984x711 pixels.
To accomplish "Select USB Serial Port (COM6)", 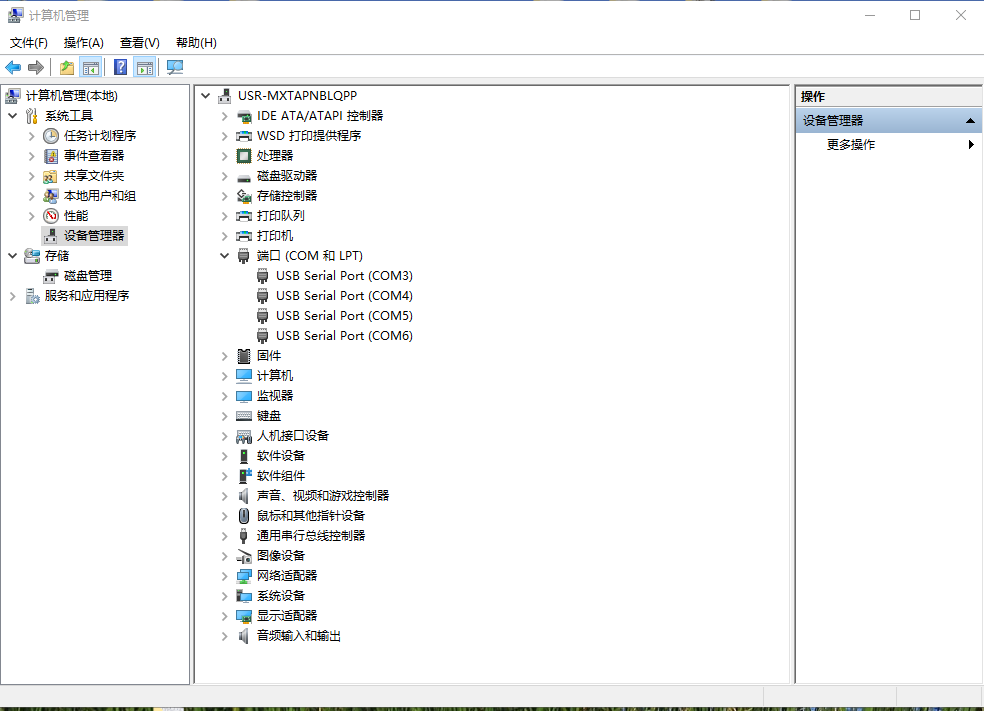I will 344,336.
